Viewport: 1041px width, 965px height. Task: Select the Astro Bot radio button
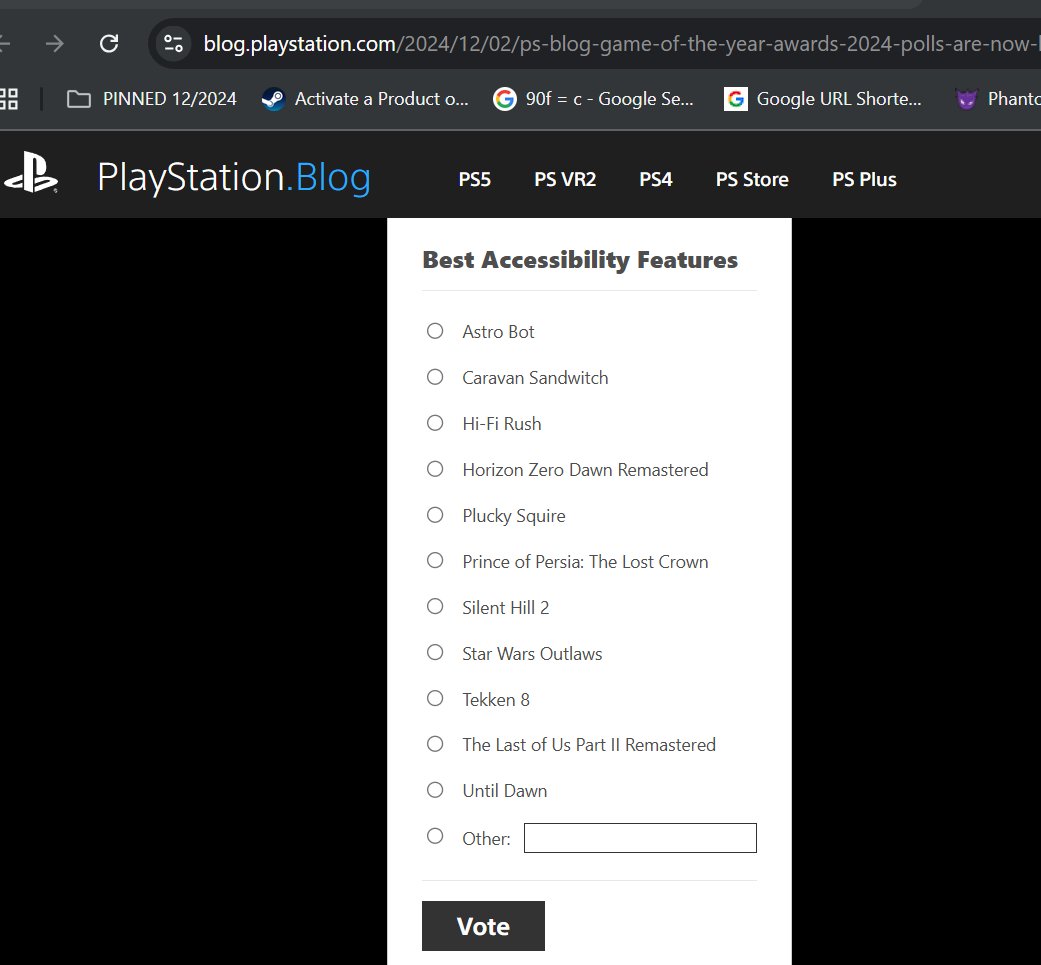[435, 330]
